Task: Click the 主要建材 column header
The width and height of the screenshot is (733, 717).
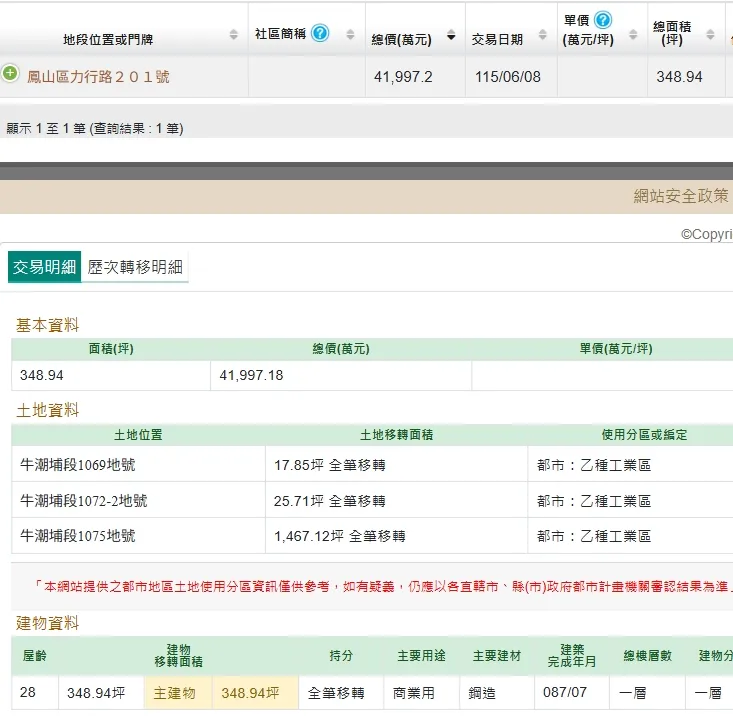Action: [x=497, y=656]
